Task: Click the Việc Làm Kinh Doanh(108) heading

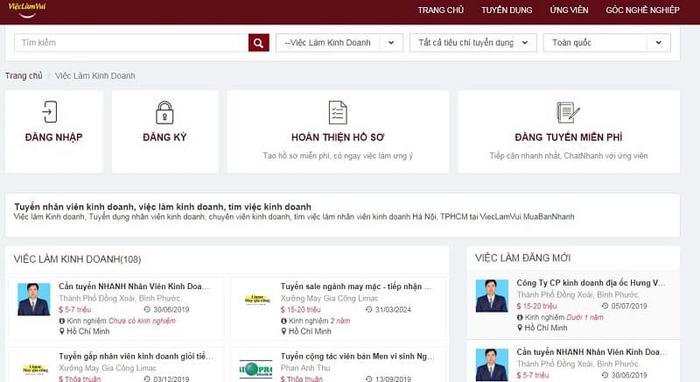Action: 77,259
